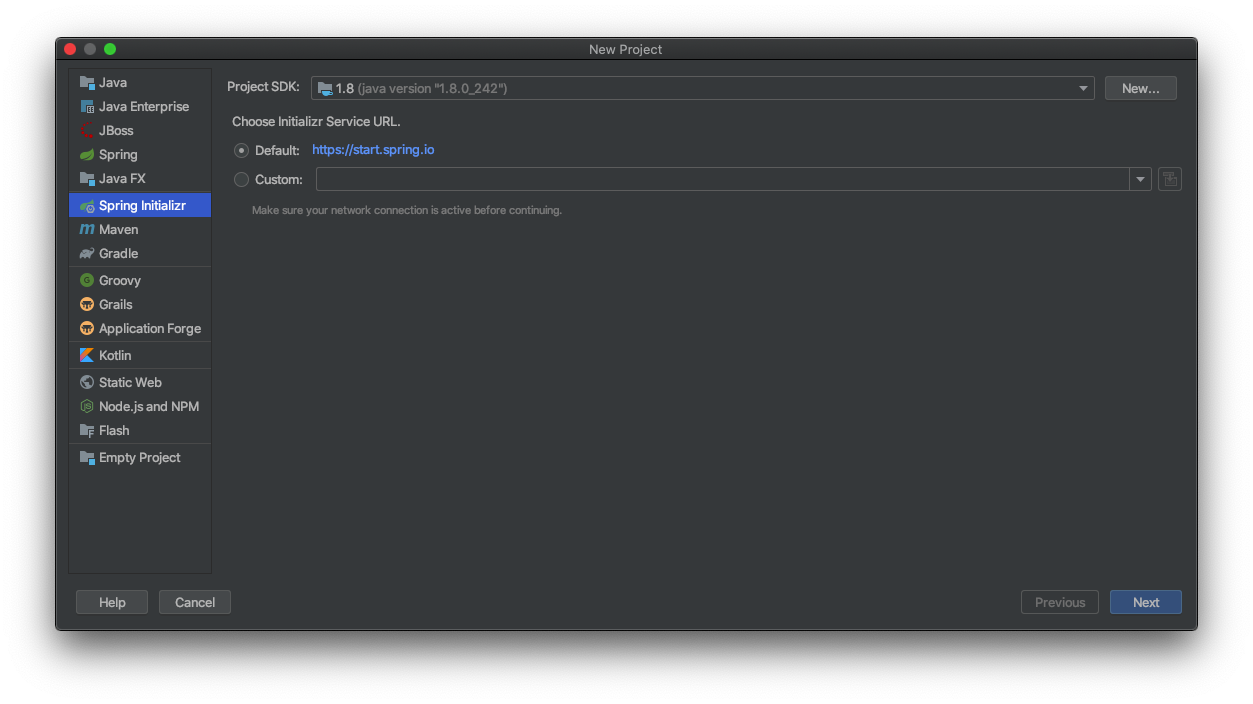The width and height of the screenshot is (1253, 704).
Task: Click the network connection hint text
Action: (407, 210)
